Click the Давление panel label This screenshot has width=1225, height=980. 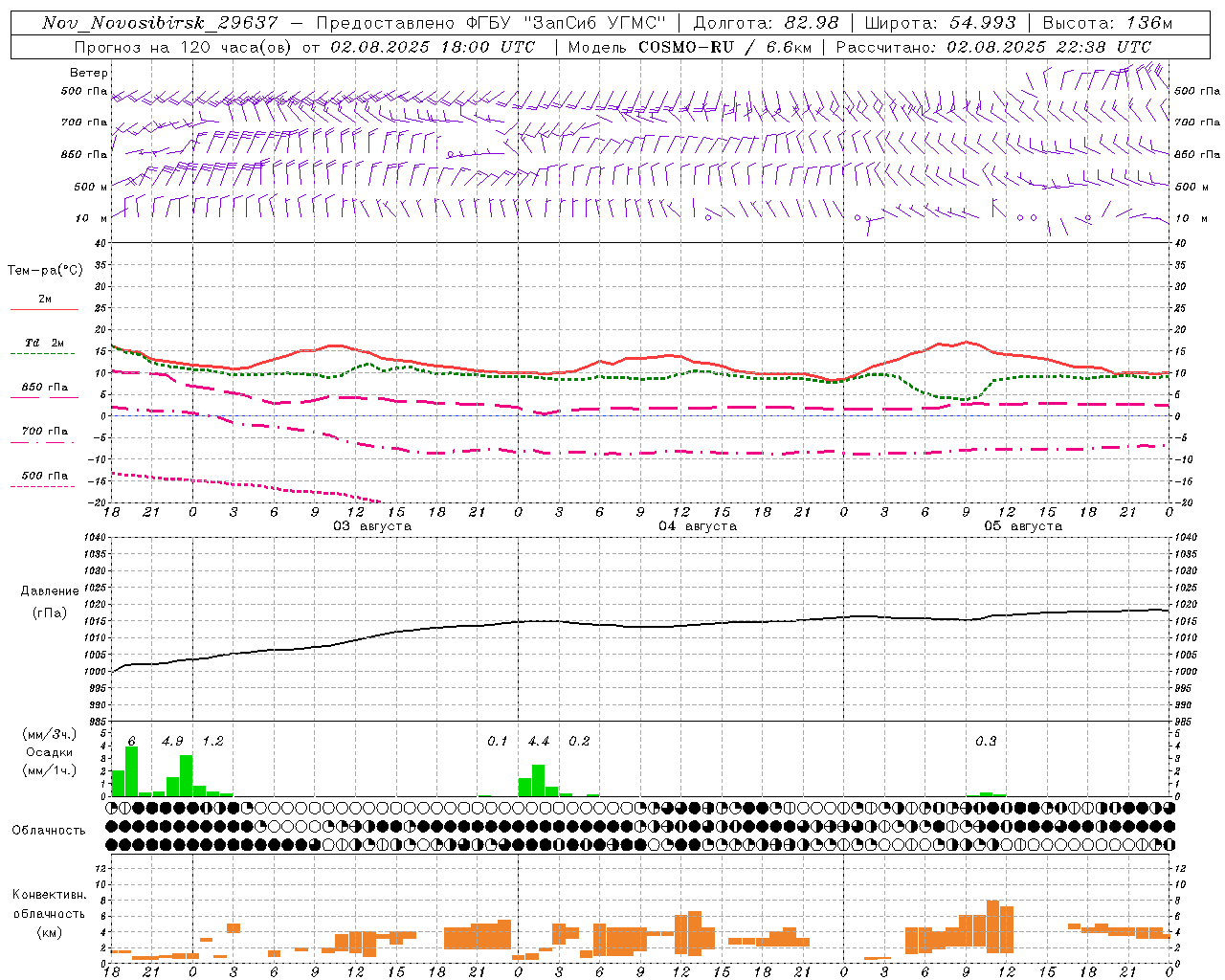pos(50,591)
